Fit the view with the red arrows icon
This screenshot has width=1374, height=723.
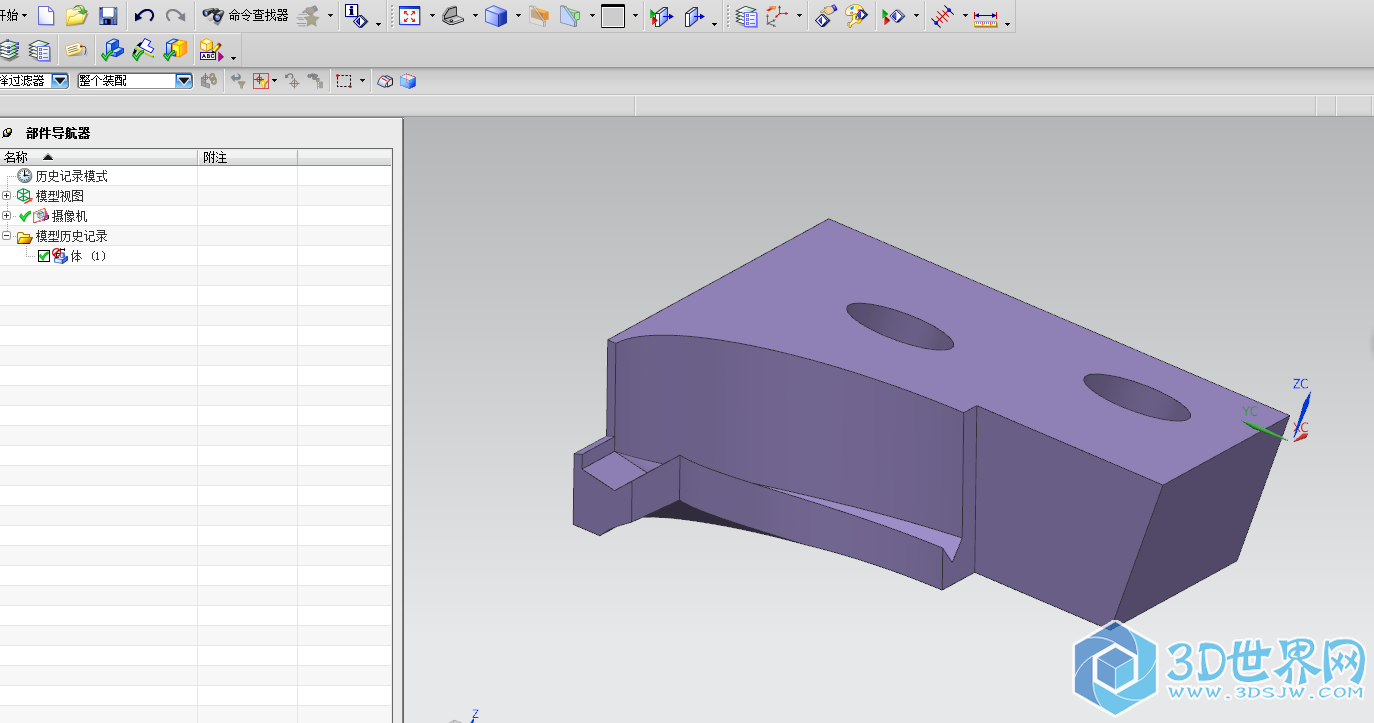(409, 16)
